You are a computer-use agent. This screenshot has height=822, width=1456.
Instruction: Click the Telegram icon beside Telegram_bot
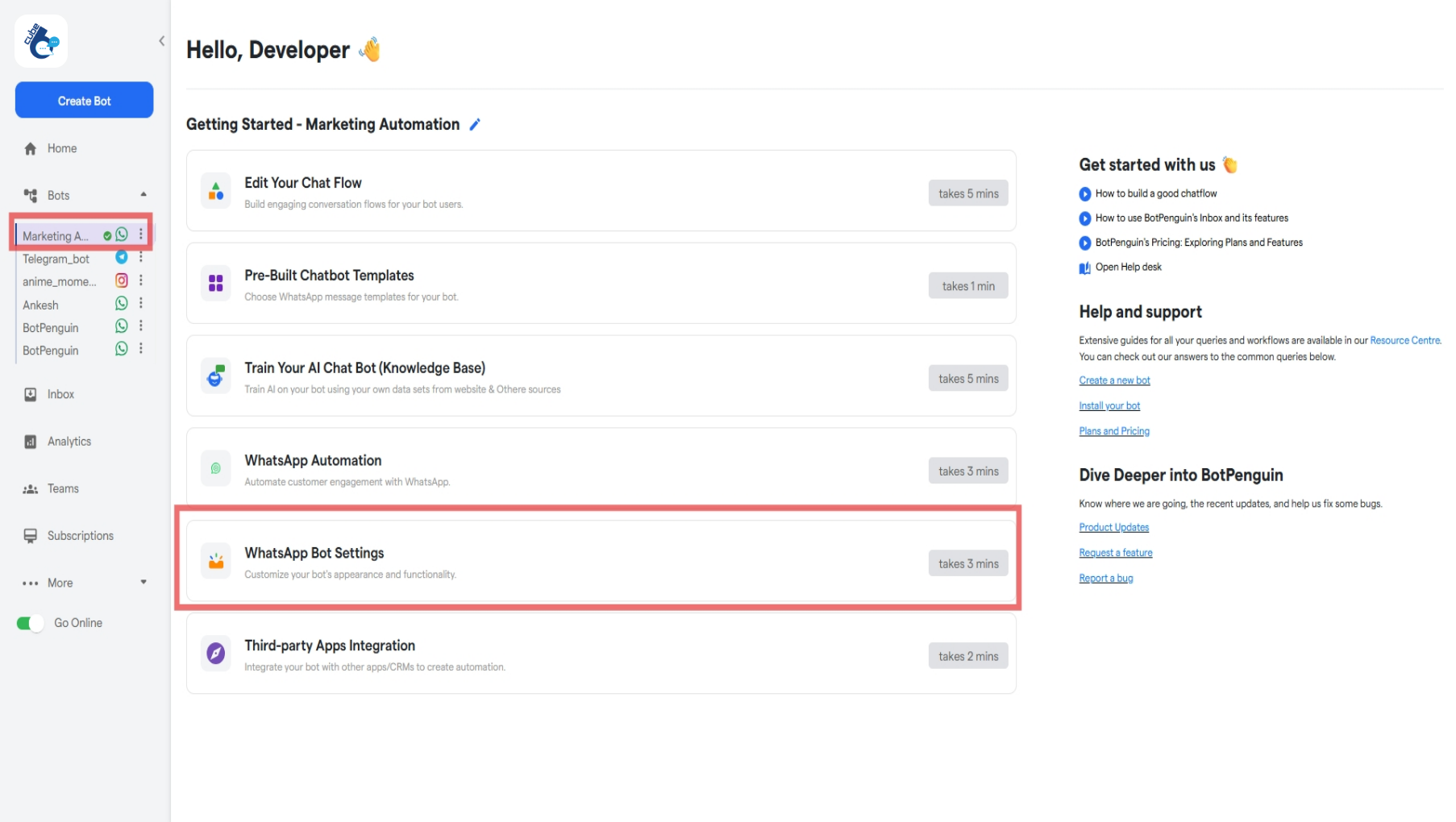click(x=122, y=257)
